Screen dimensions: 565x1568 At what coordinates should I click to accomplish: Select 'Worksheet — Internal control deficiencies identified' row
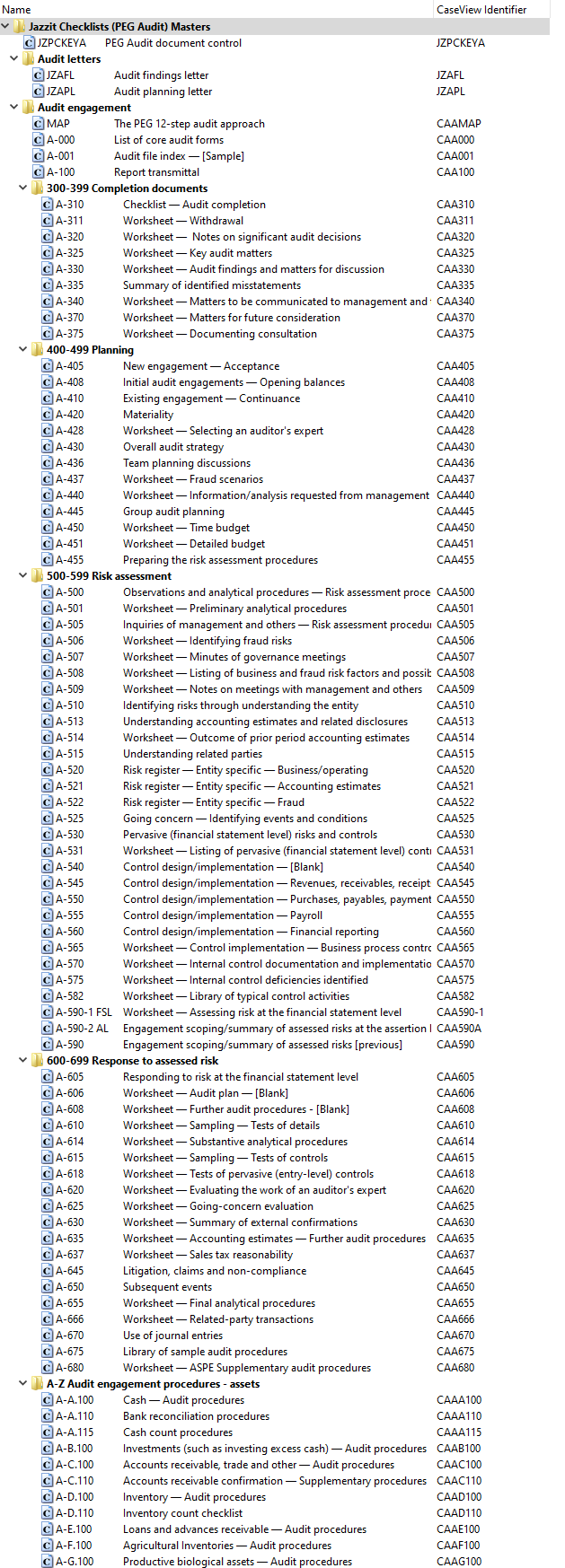coord(275,980)
